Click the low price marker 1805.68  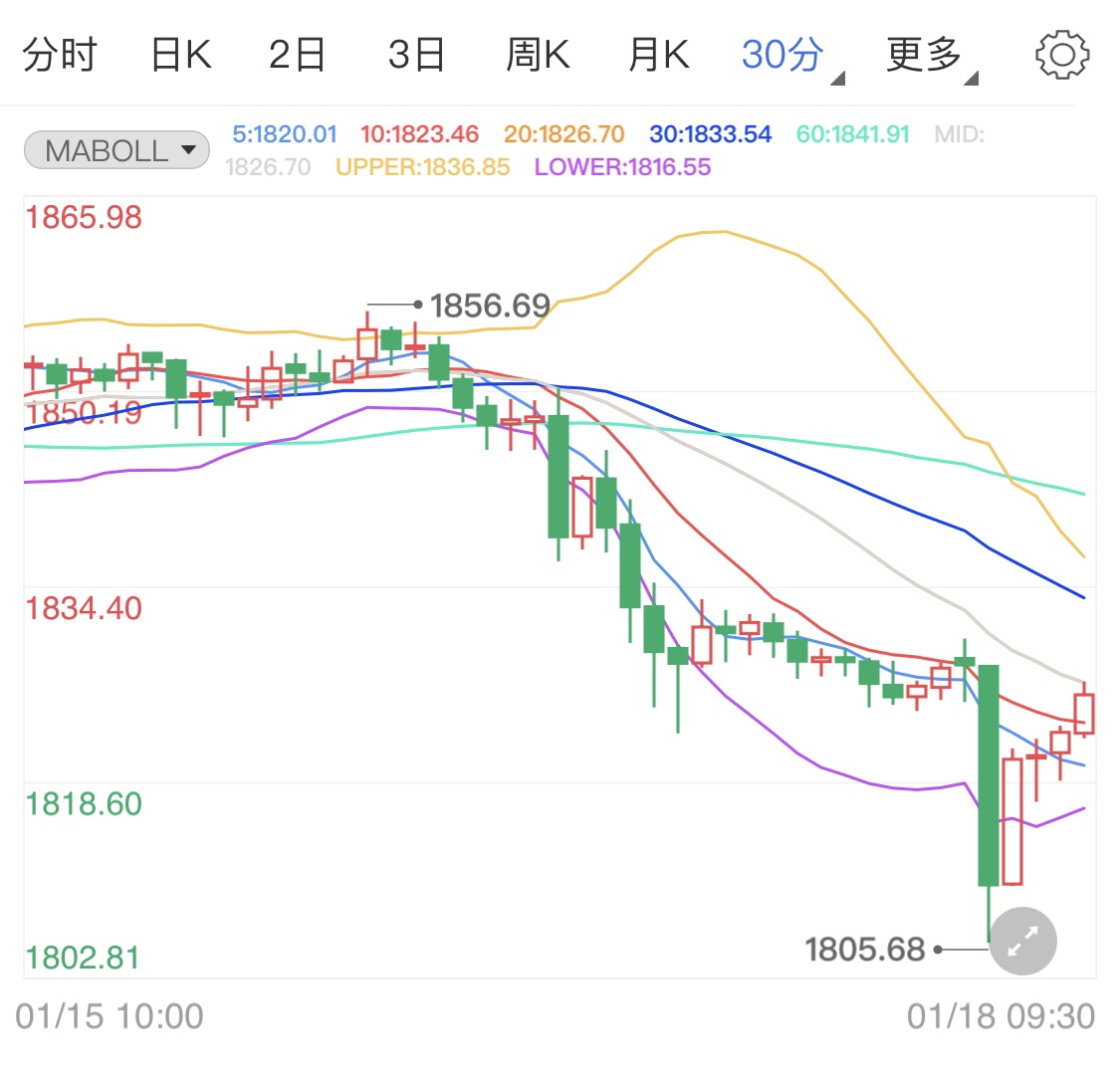(x=868, y=951)
